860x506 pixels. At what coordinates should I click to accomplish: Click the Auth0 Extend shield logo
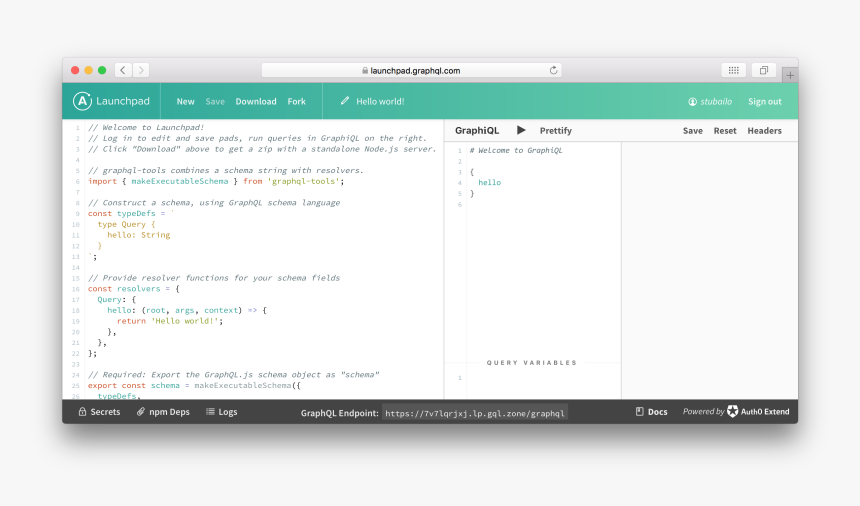733,412
